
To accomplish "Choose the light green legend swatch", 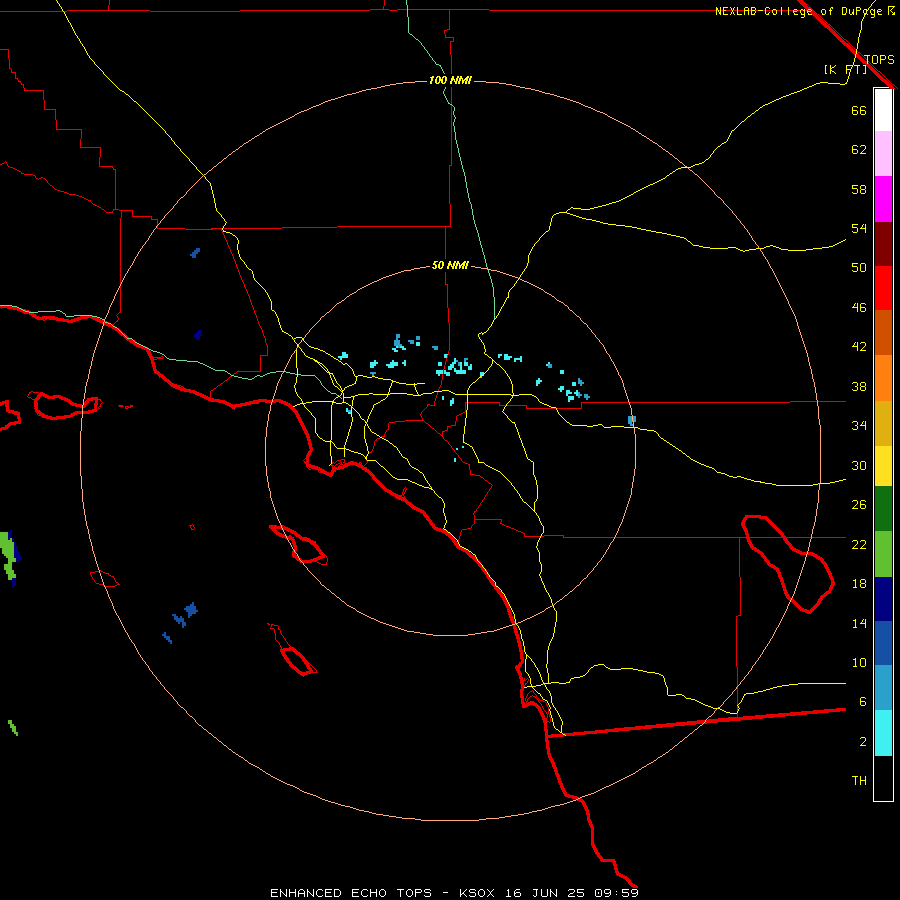I will (883, 554).
